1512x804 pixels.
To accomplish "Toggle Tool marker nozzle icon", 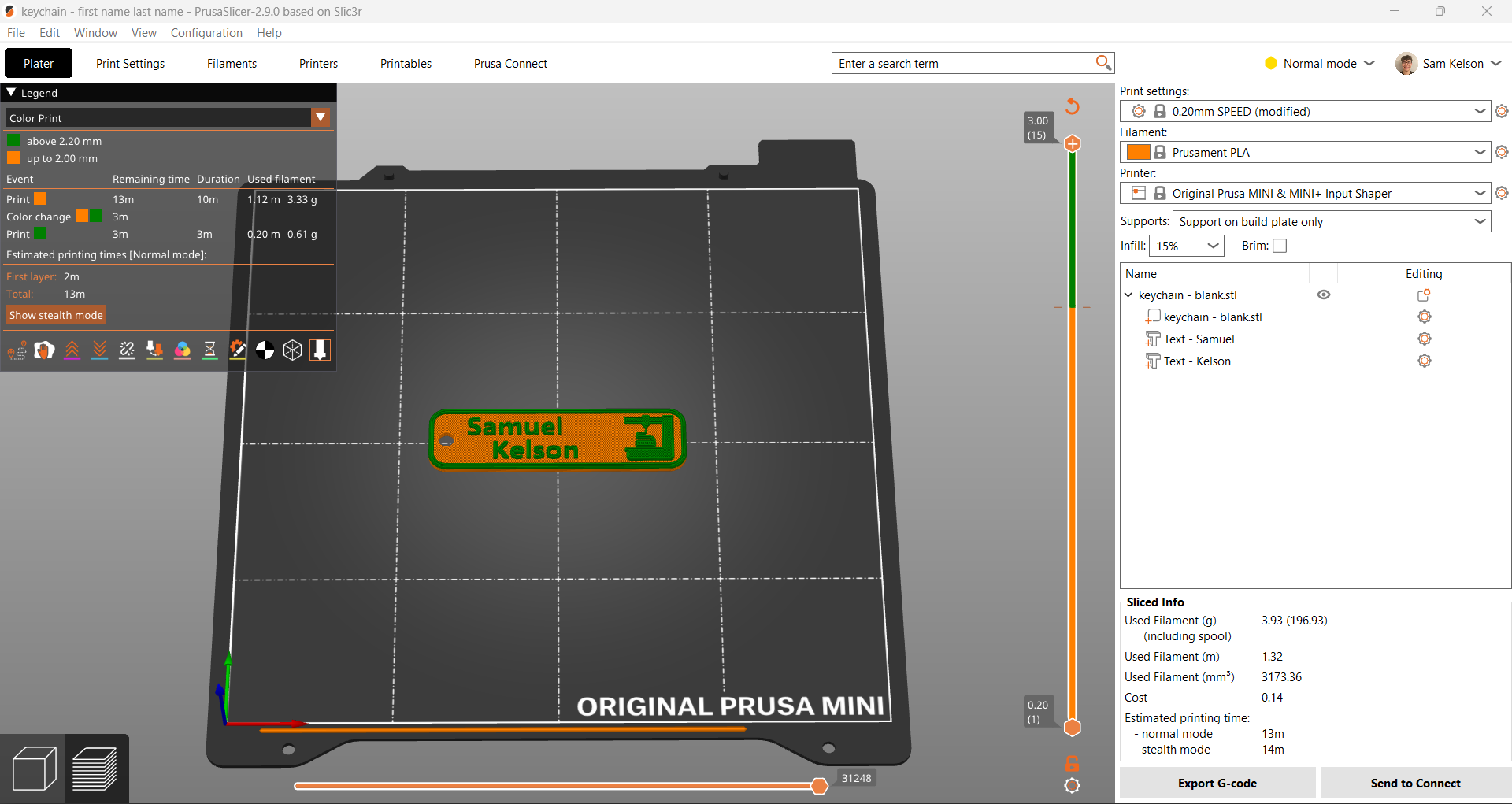I will click(320, 350).
